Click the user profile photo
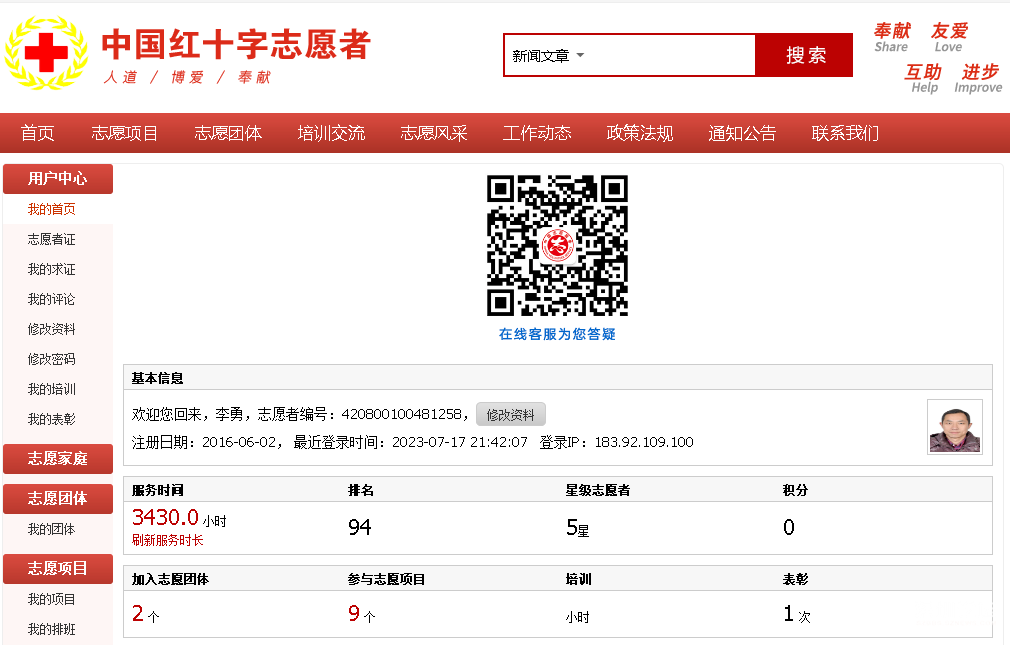This screenshot has height=645, width=1010. (955, 427)
